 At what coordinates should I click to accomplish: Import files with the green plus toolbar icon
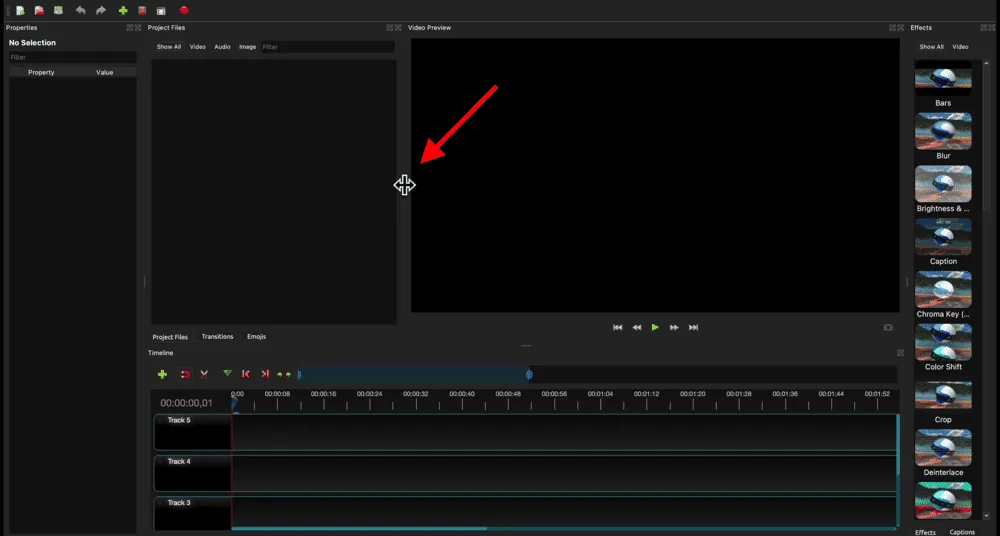click(123, 10)
